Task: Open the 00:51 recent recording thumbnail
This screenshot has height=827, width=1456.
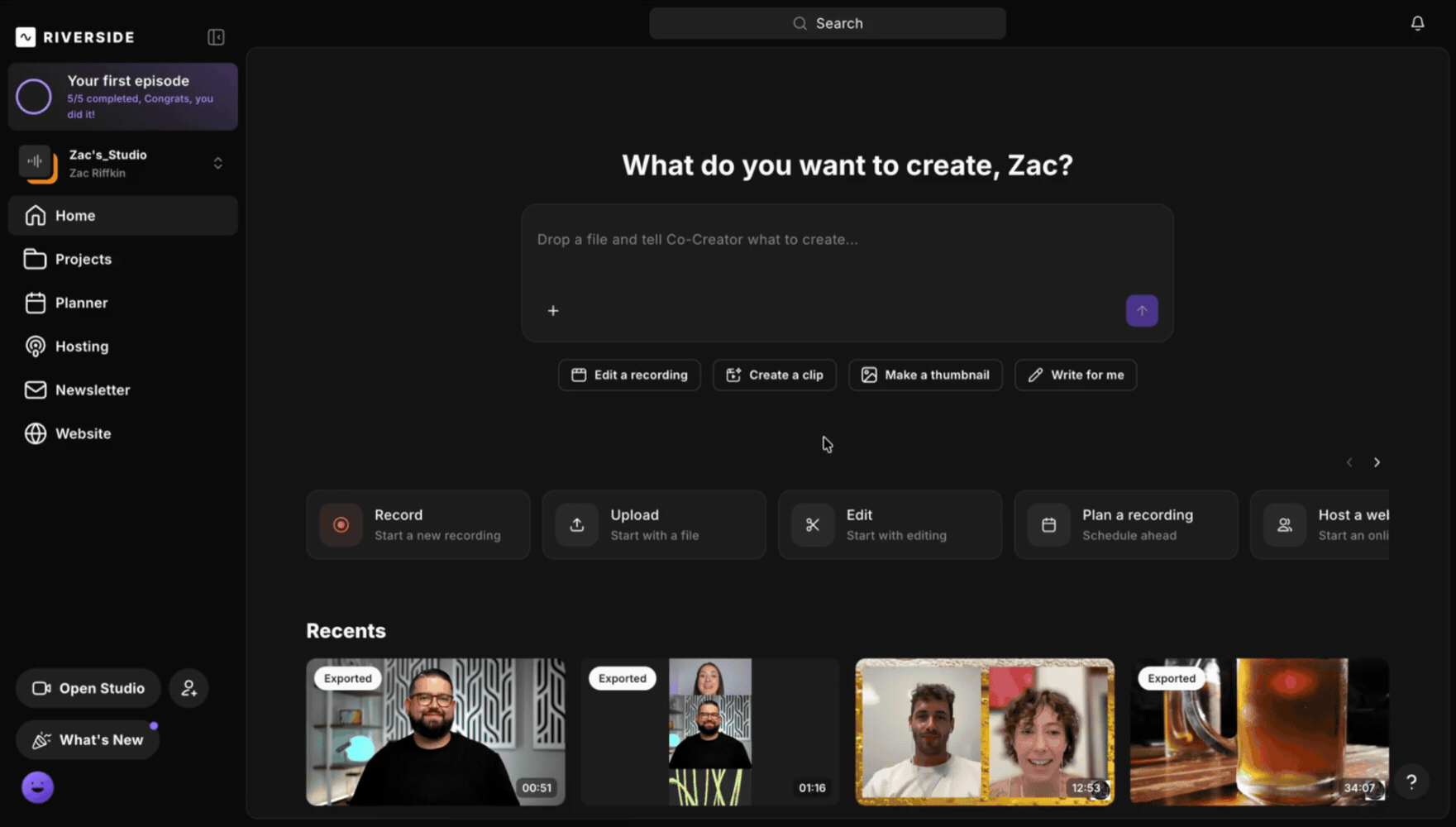Action: coord(436,732)
